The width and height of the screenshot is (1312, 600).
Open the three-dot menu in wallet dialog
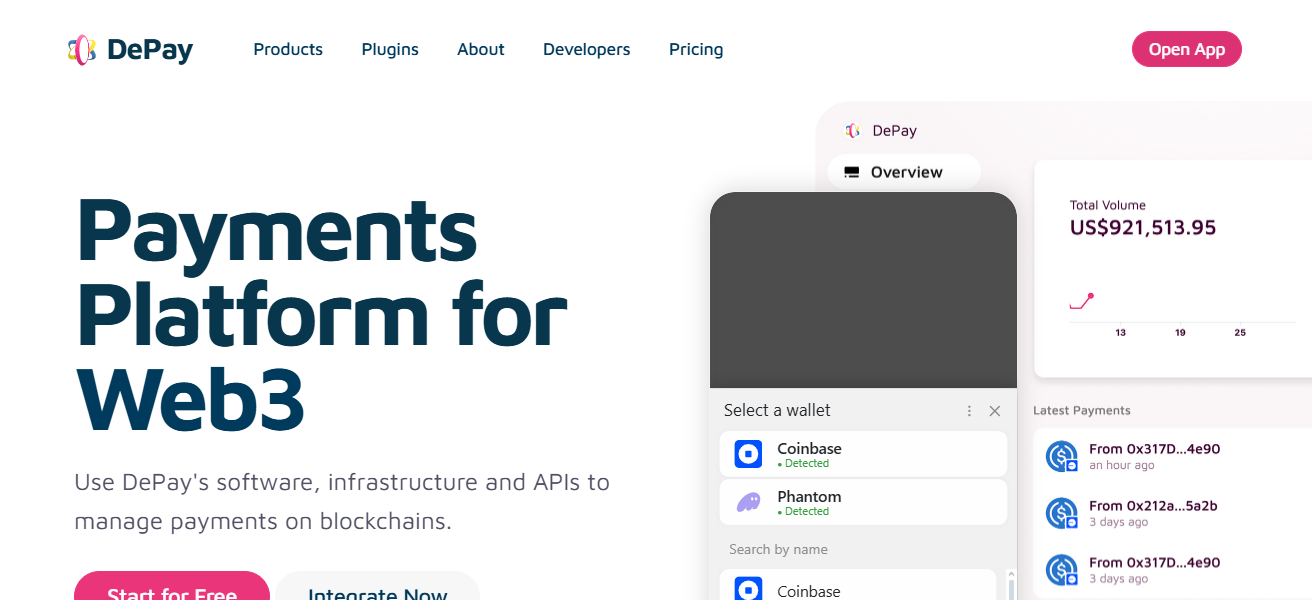click(969, 411)
